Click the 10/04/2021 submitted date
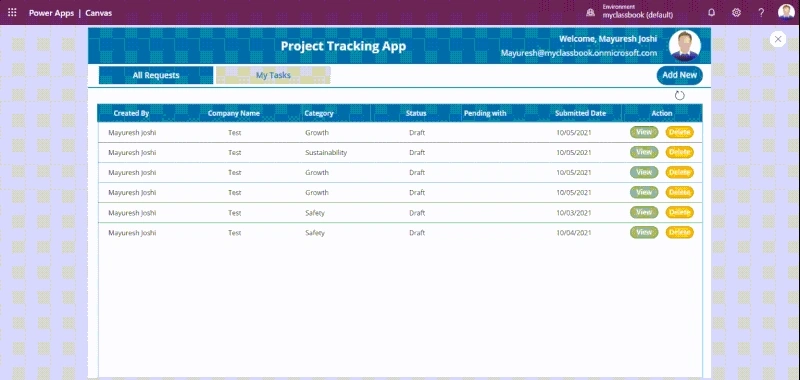The image size is (800, 380). tap(573, 233)
